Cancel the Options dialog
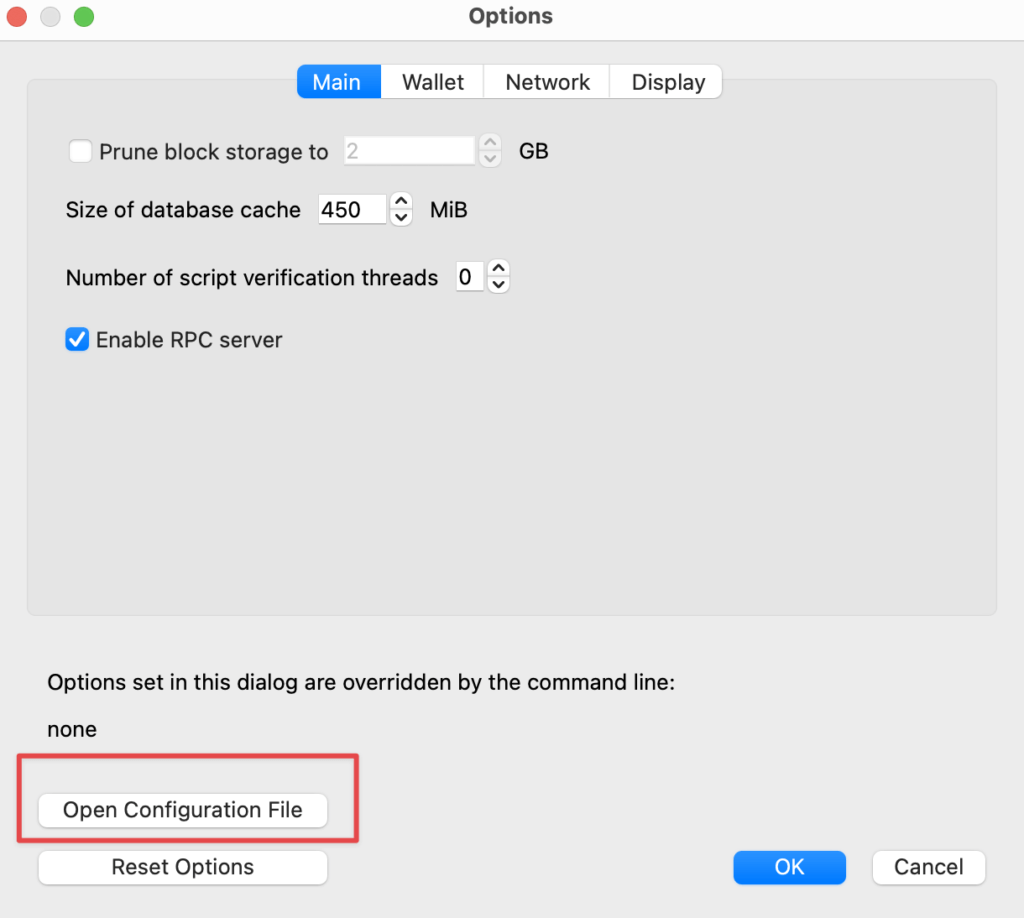1024x918 pixels. point(928,867)
